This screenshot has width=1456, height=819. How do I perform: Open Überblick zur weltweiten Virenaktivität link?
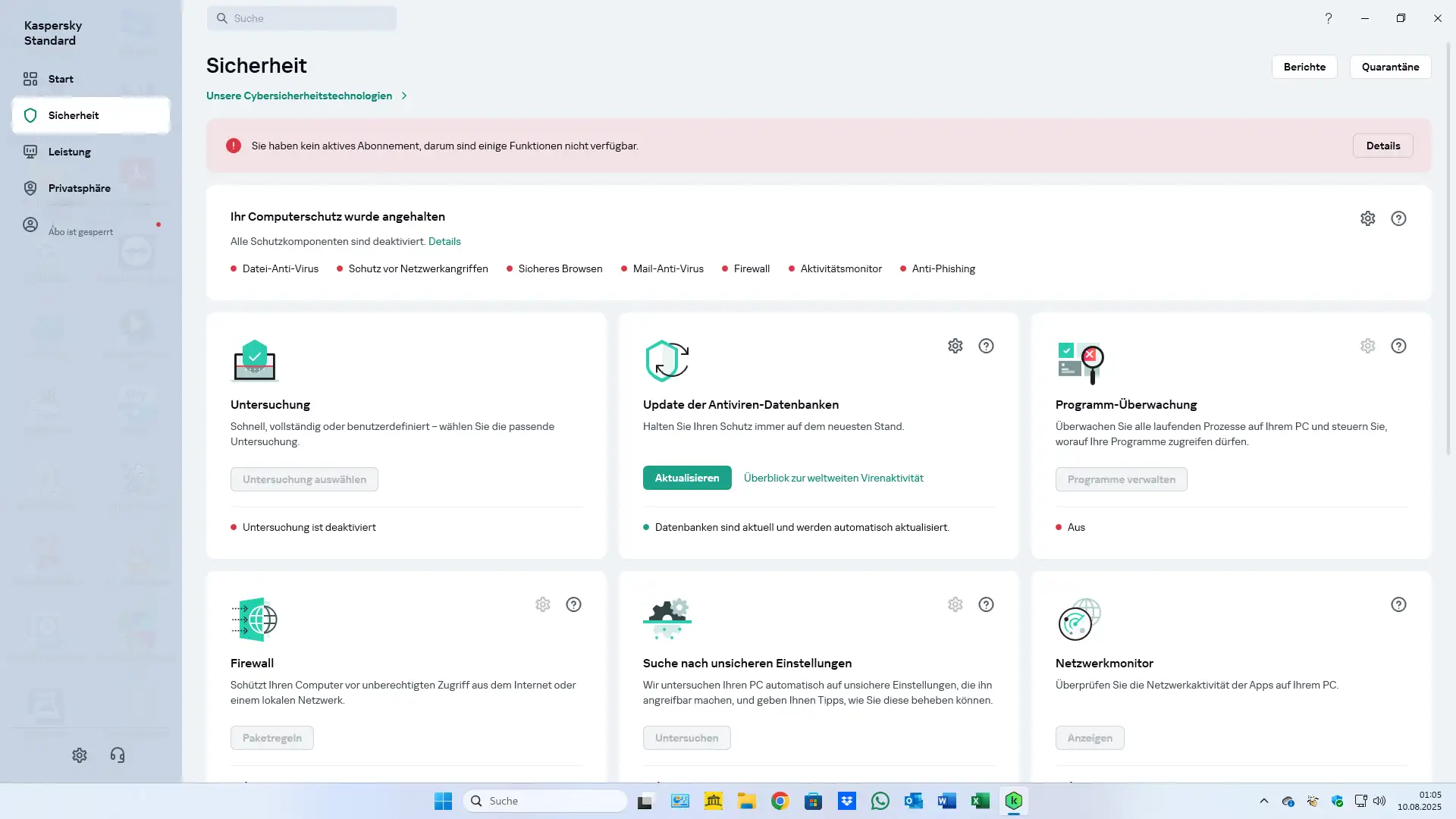pos(833,478)
